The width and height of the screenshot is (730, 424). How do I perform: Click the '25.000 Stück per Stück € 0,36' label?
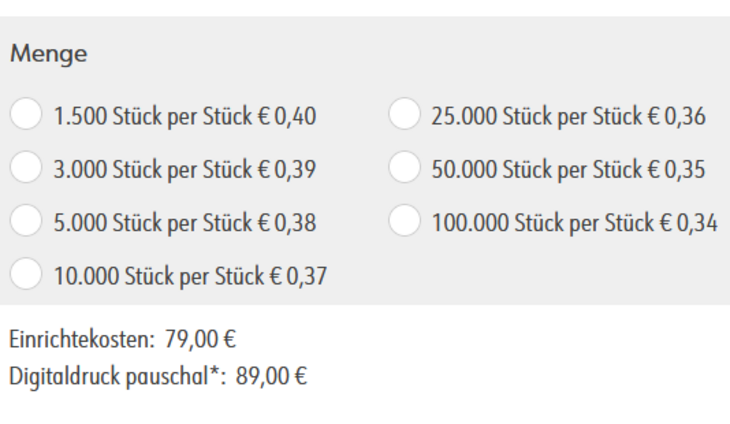(568, 117)
